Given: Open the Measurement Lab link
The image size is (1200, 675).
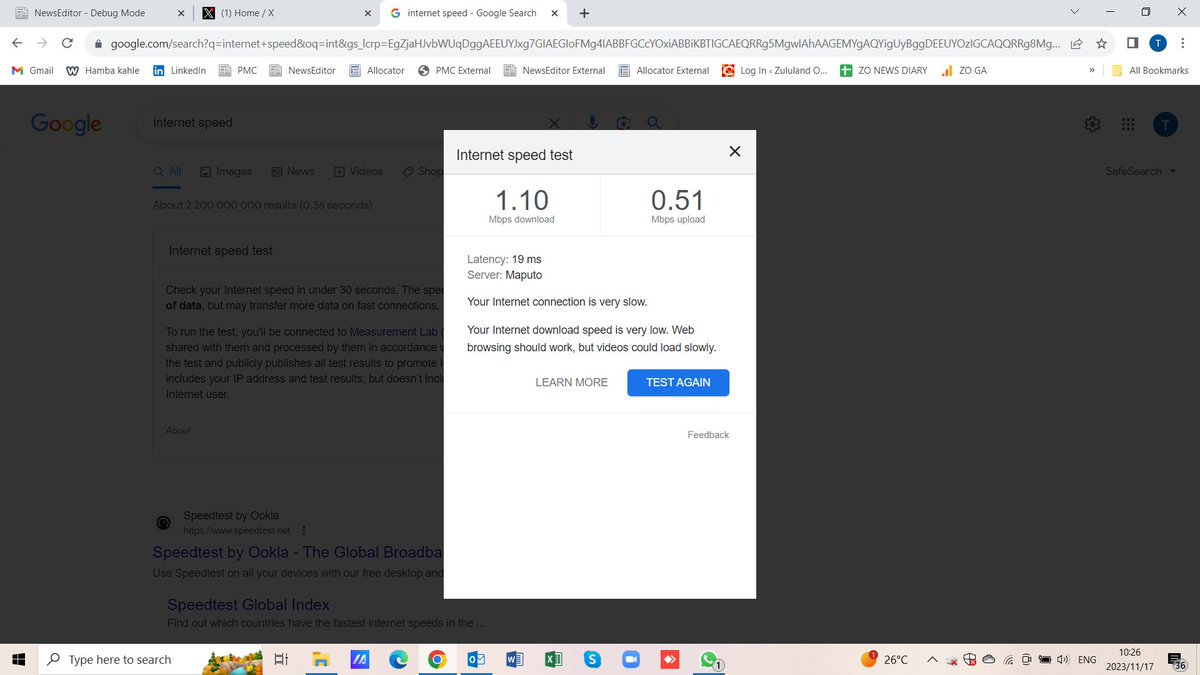Looking at the screenshot, I should pyautogui.click(x=395, y=332).
